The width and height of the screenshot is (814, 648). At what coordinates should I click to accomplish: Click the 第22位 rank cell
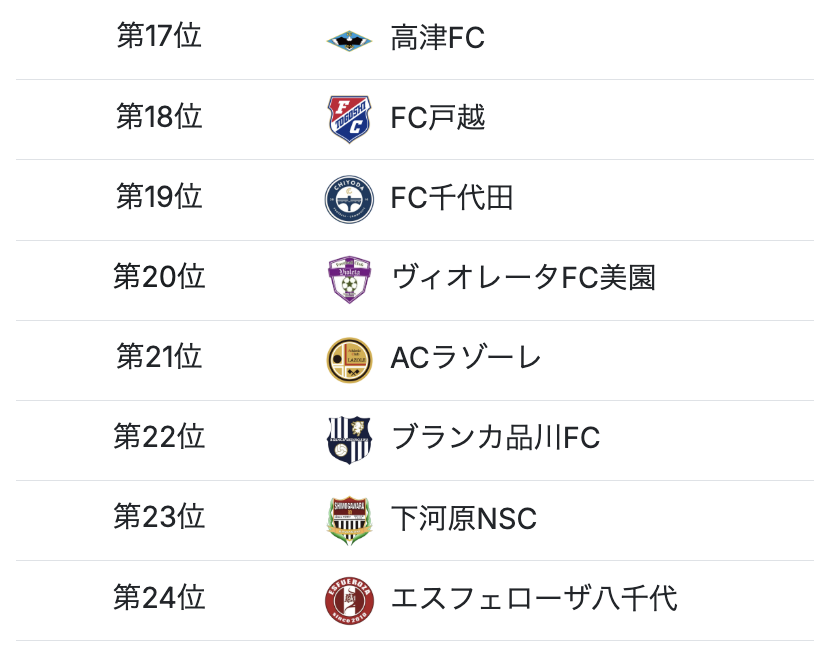pyautogui.click(x=159, y=437)
